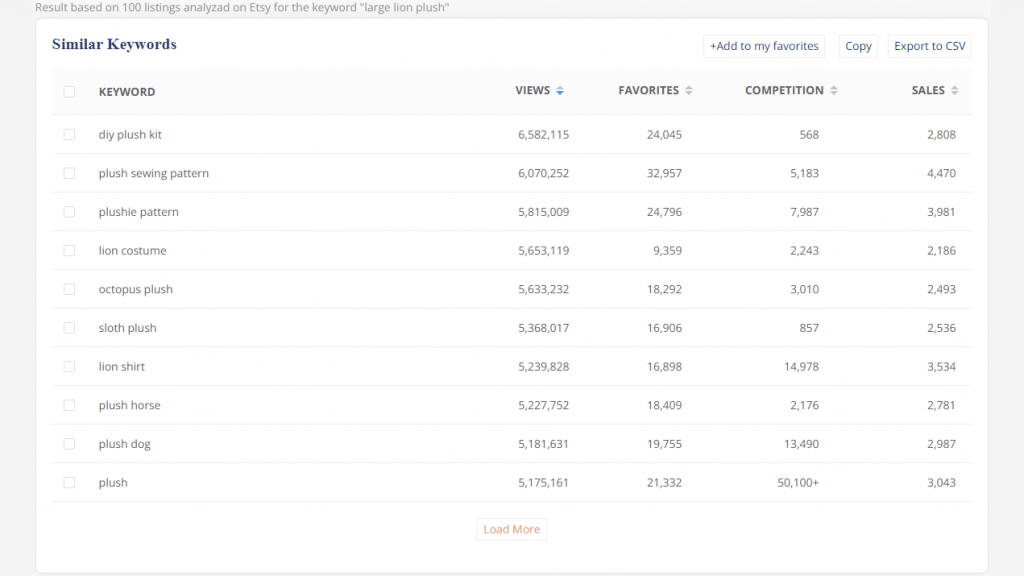Click the Views column header label
This screenshot has height=576, width=1024.
[532, 91]
